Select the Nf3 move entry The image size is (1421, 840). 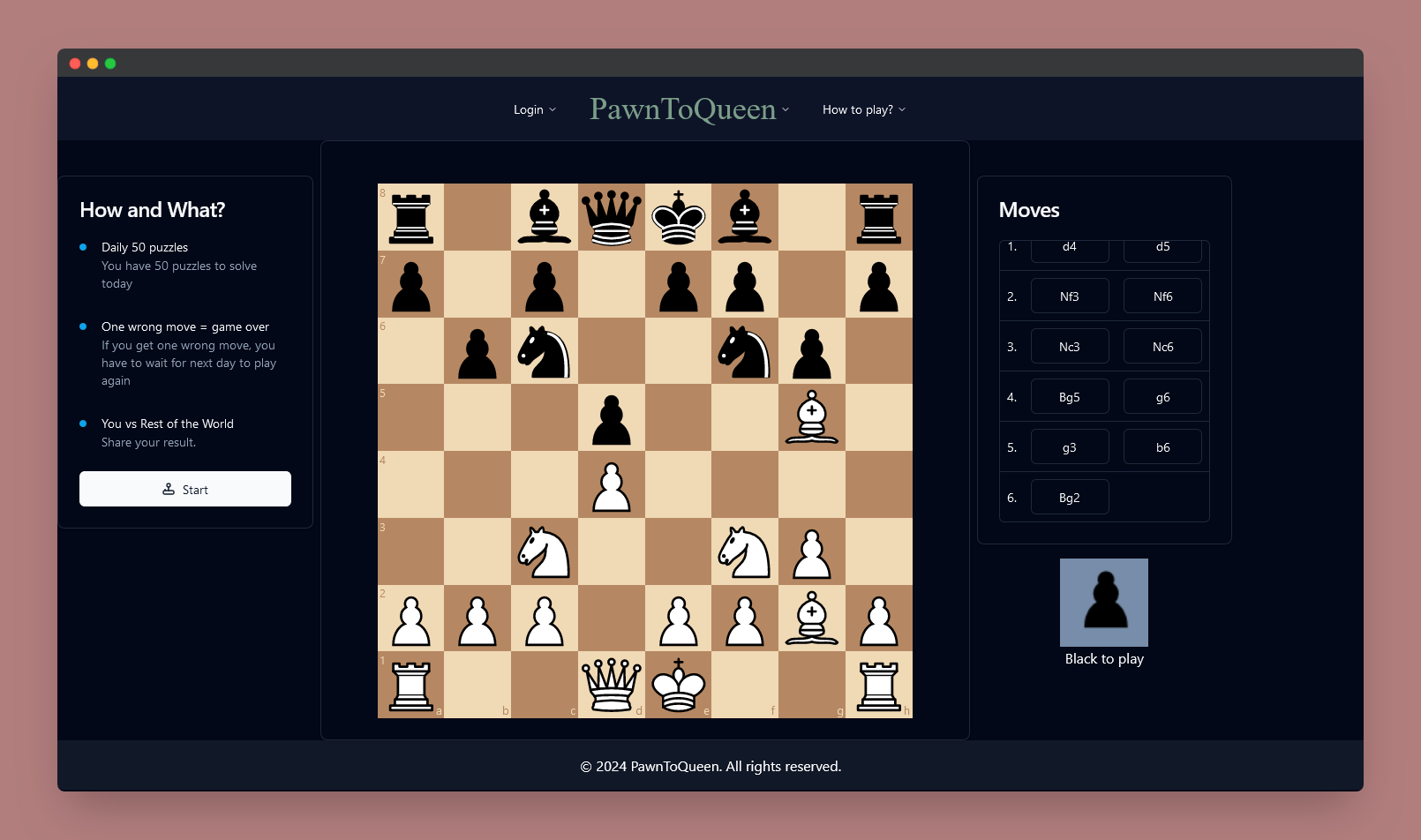[1069, 296]
